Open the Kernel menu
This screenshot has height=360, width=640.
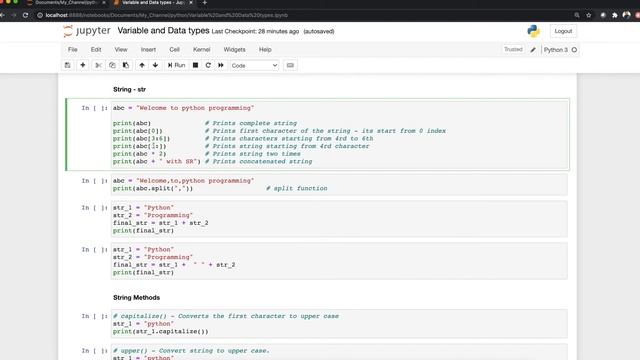click(202, 49)
